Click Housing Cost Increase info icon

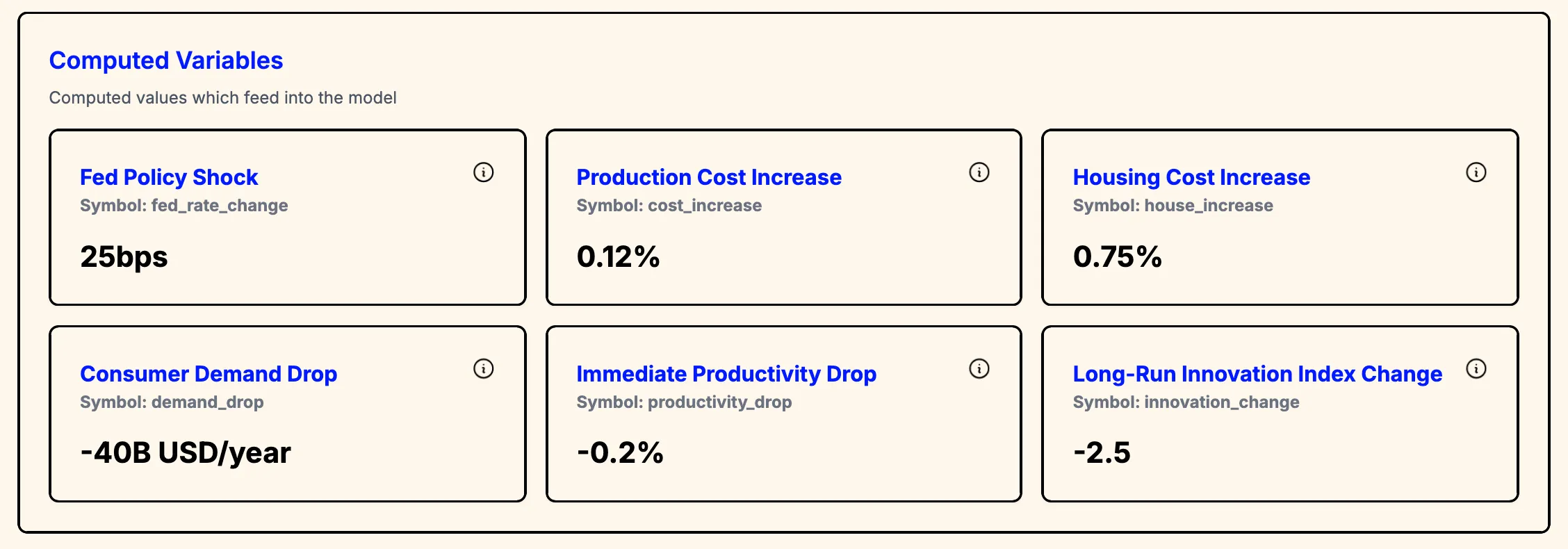pos(1476,172)
